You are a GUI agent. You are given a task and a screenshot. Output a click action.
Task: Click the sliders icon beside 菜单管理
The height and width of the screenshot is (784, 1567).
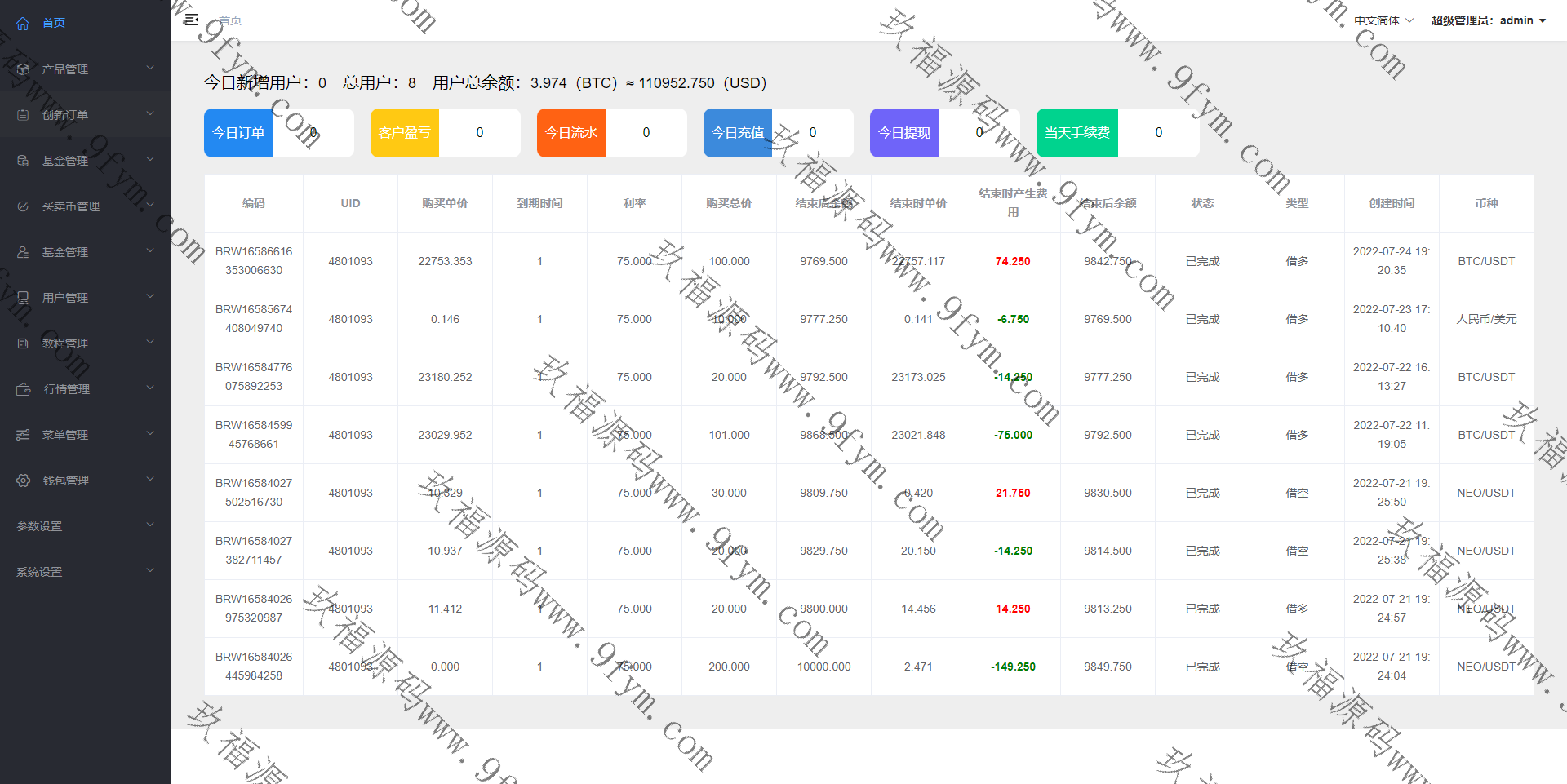[23, 435]
